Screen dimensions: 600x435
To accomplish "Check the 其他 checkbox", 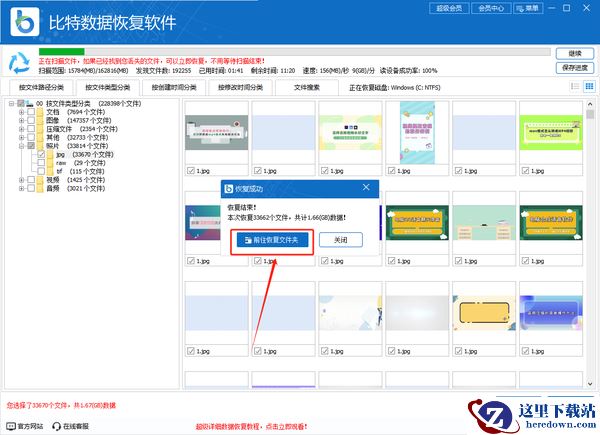I will (31, 137).
